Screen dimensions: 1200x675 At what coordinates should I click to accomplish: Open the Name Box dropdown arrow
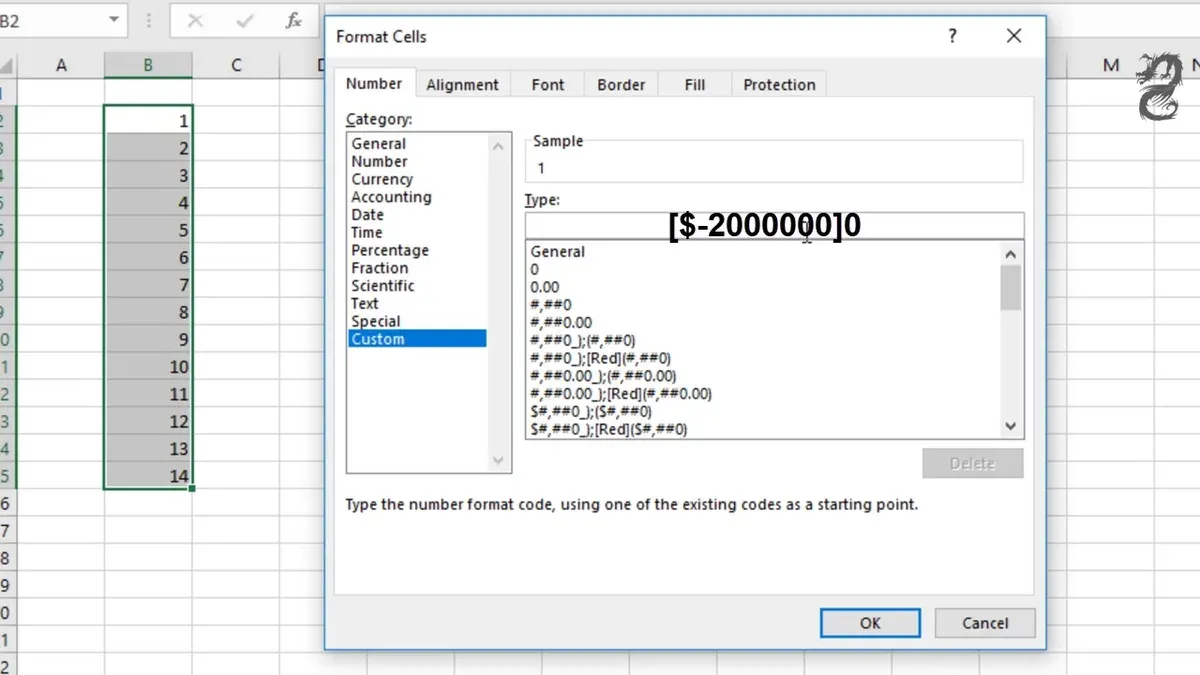(x=114, y=20)
